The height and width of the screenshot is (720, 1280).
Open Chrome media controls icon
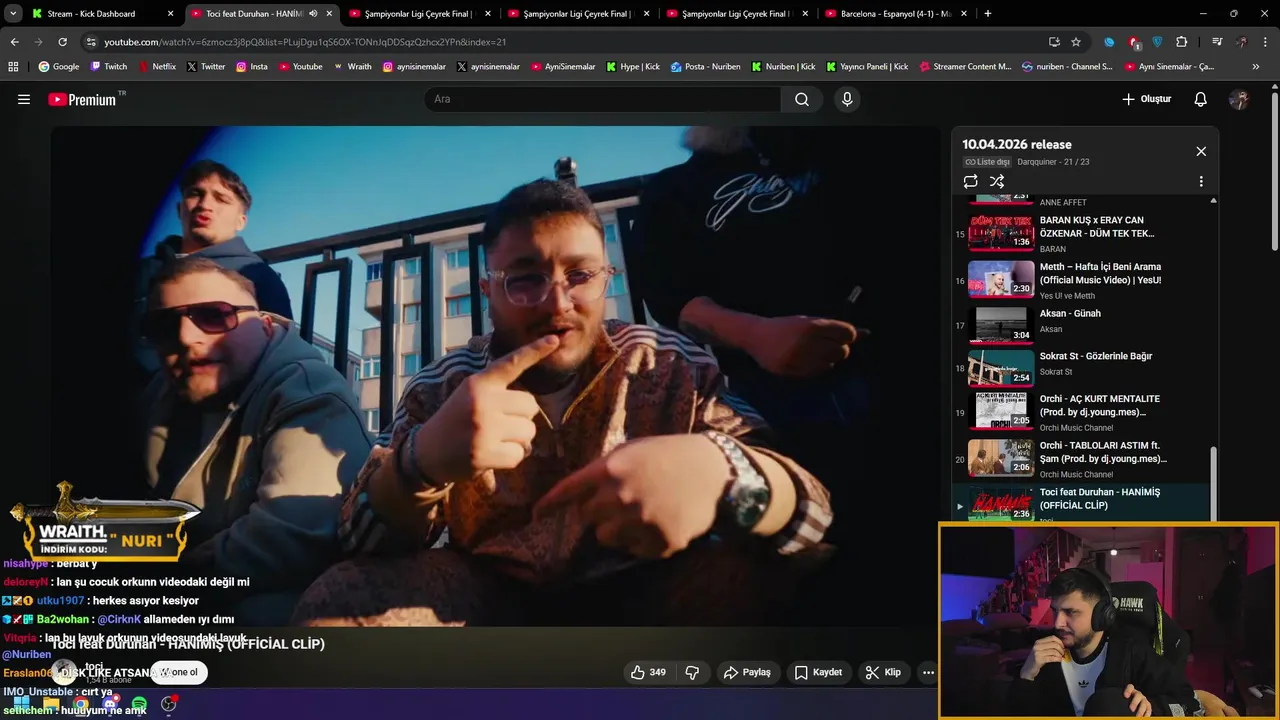pyautogui.click(x=1217, y=42)
